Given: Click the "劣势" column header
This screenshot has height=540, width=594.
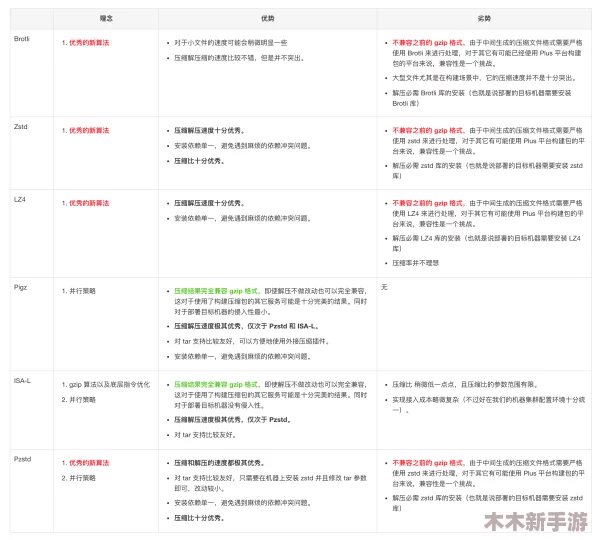Looking at the screenshot, I should [484, 18].
